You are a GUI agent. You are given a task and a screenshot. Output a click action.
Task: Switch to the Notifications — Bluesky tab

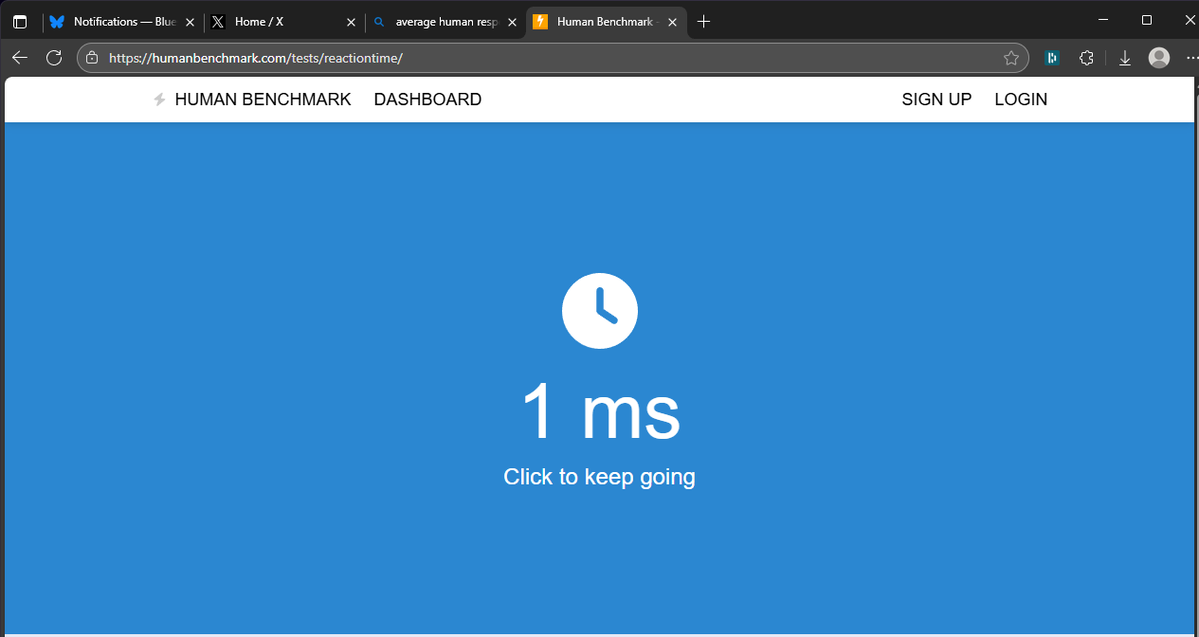point(122,22)
